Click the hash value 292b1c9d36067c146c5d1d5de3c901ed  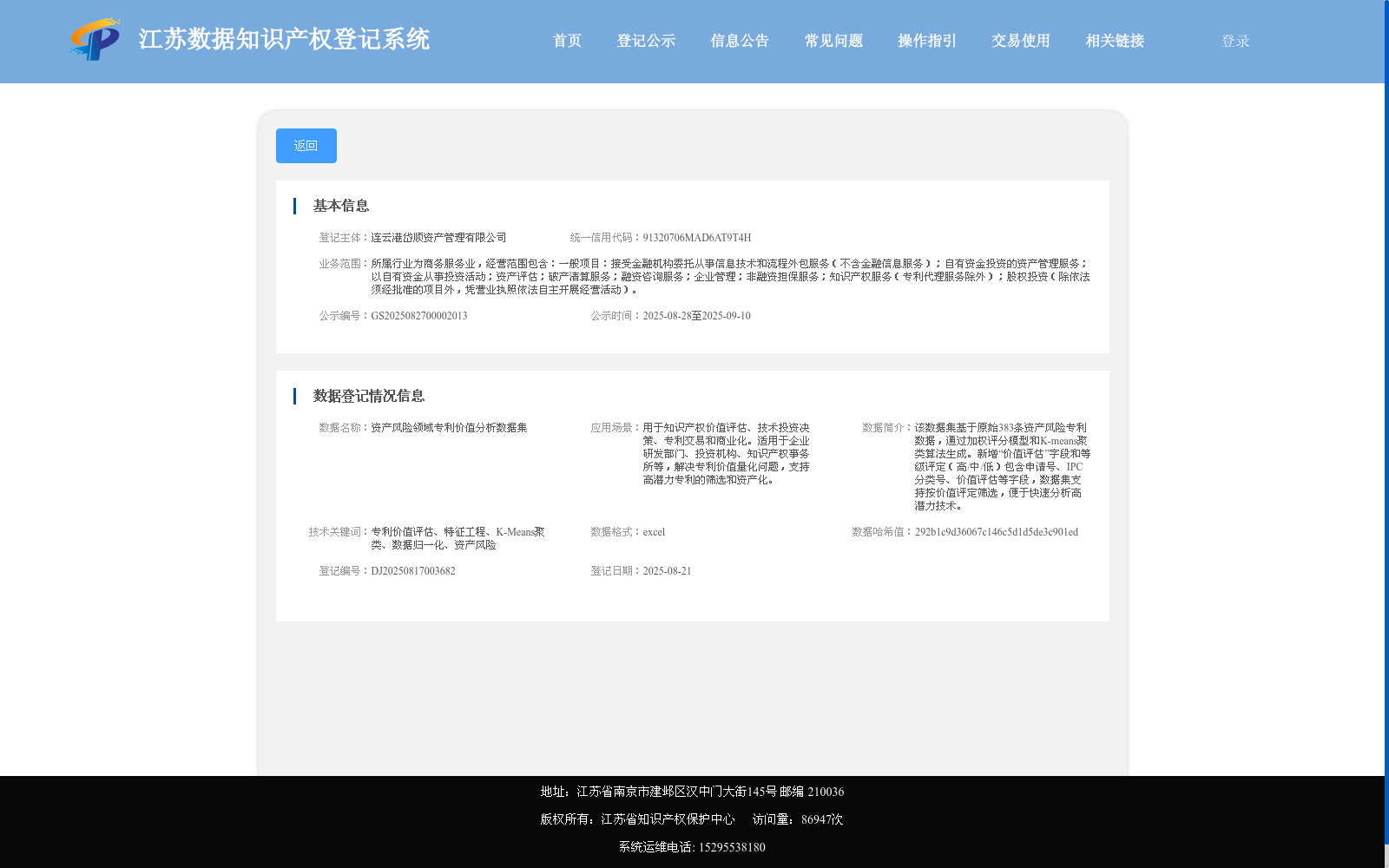click(997, 532)
